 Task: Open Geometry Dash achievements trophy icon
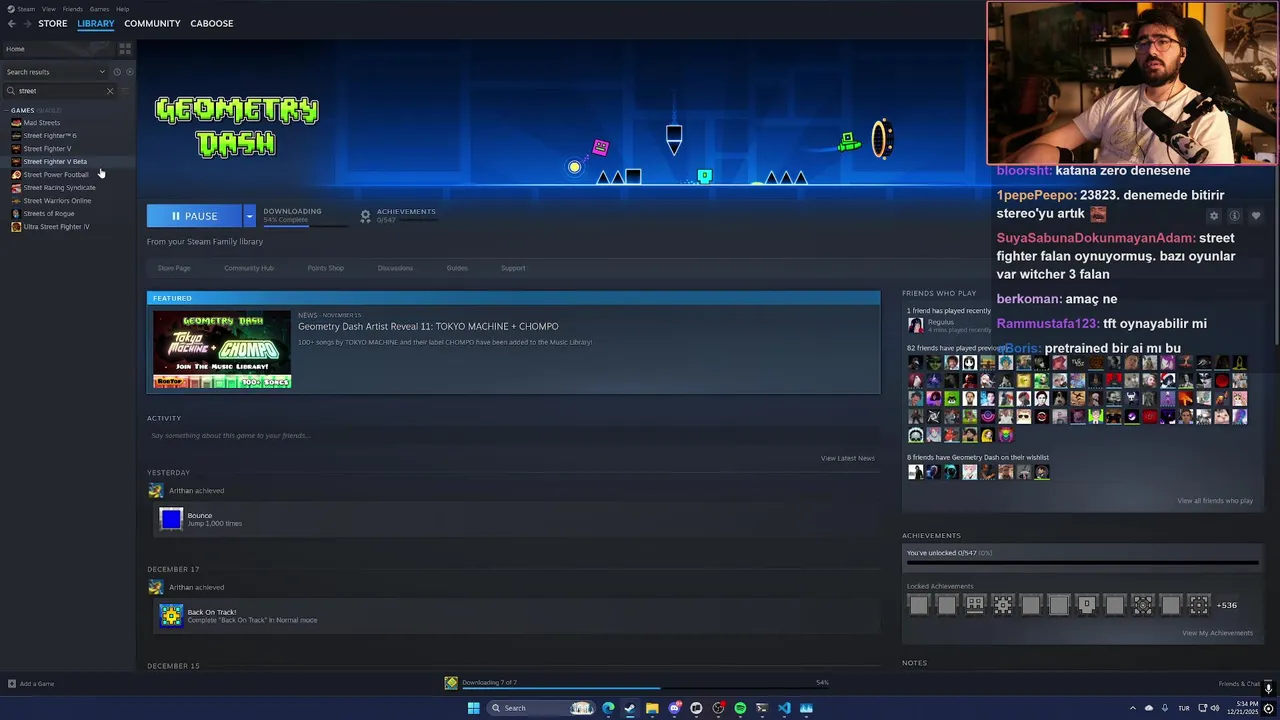(365, 216)
